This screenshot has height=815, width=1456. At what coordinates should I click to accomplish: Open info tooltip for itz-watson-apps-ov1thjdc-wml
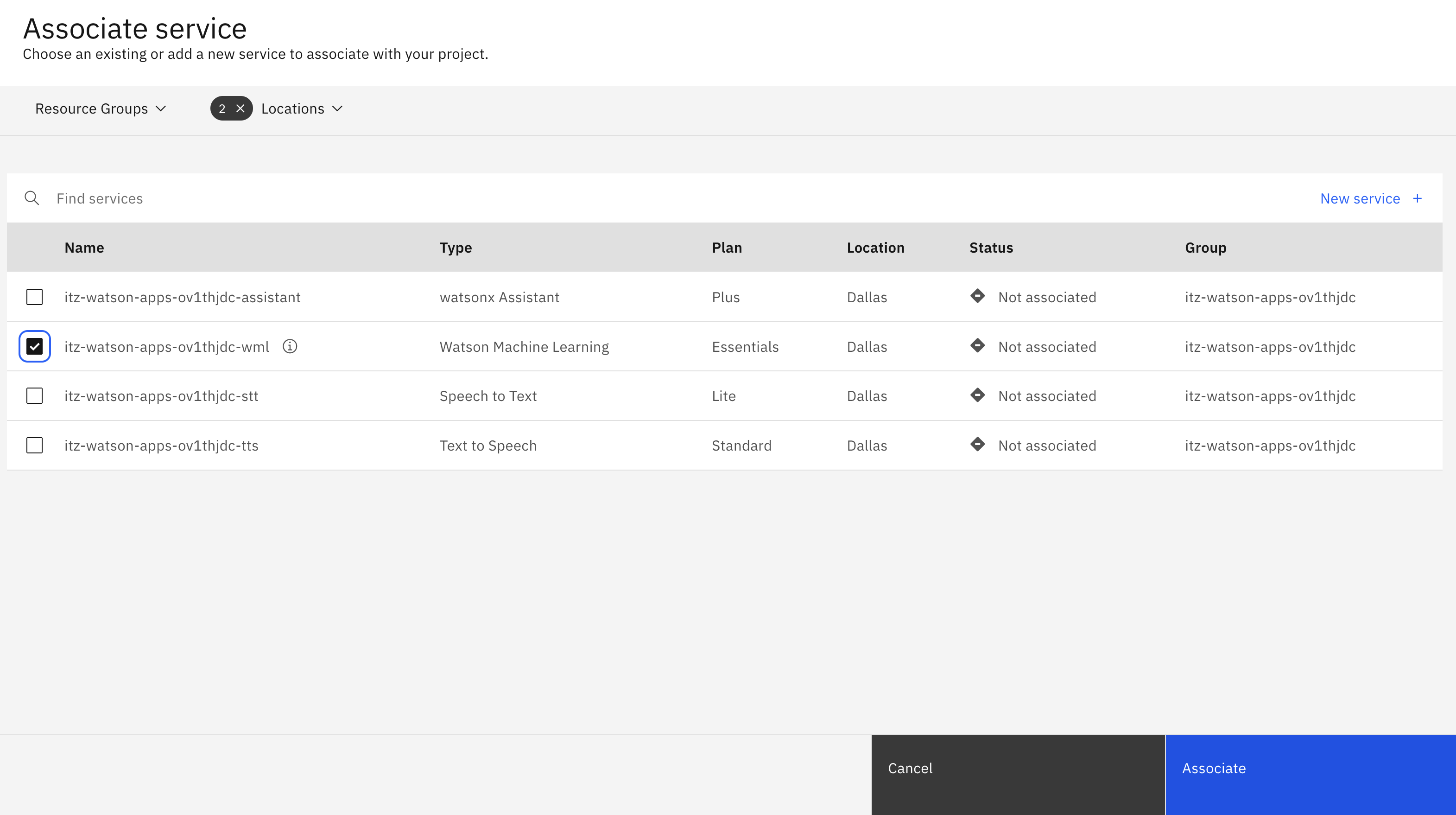(x=291, y=347)
